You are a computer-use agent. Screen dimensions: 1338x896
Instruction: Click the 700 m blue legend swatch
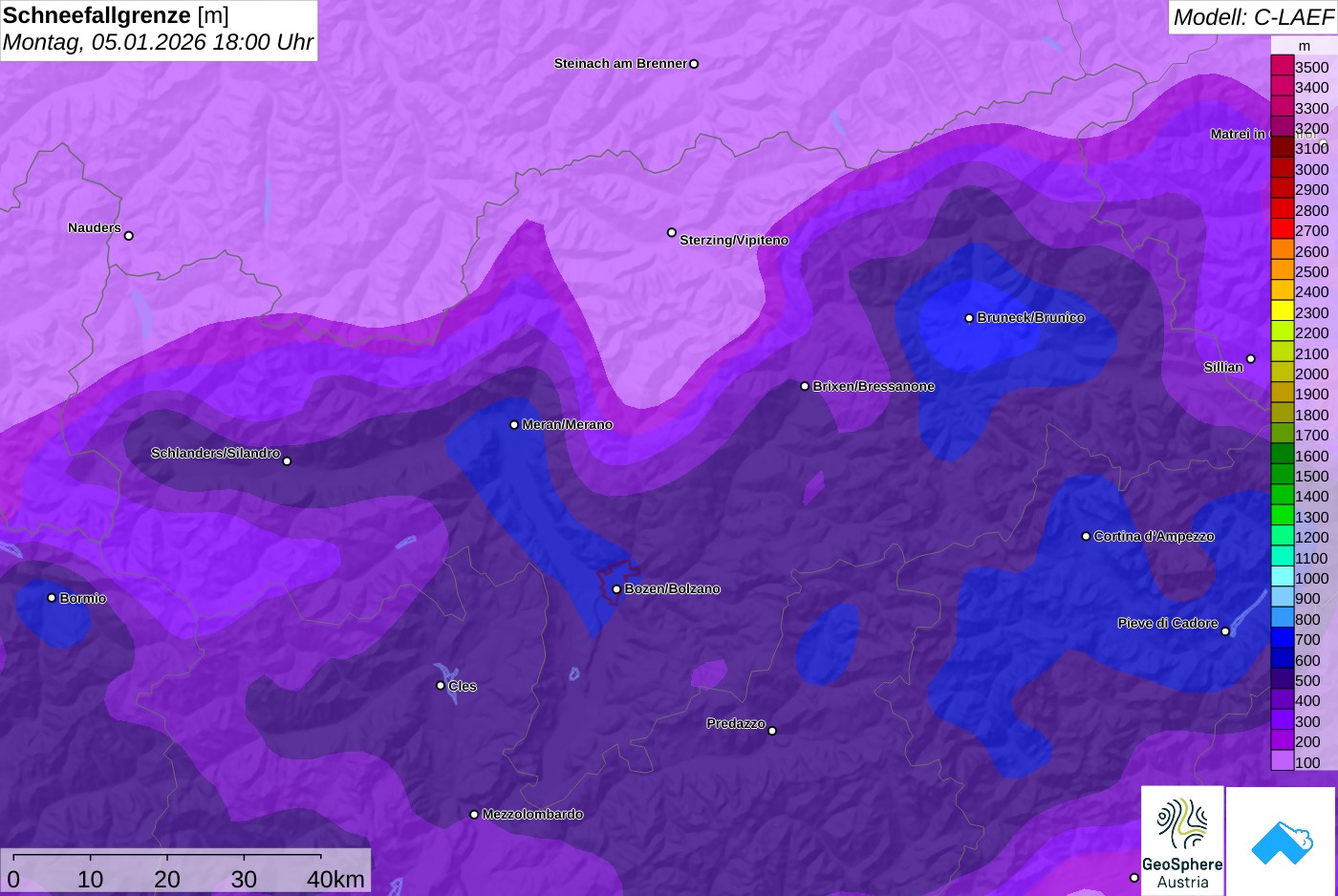1282,639
